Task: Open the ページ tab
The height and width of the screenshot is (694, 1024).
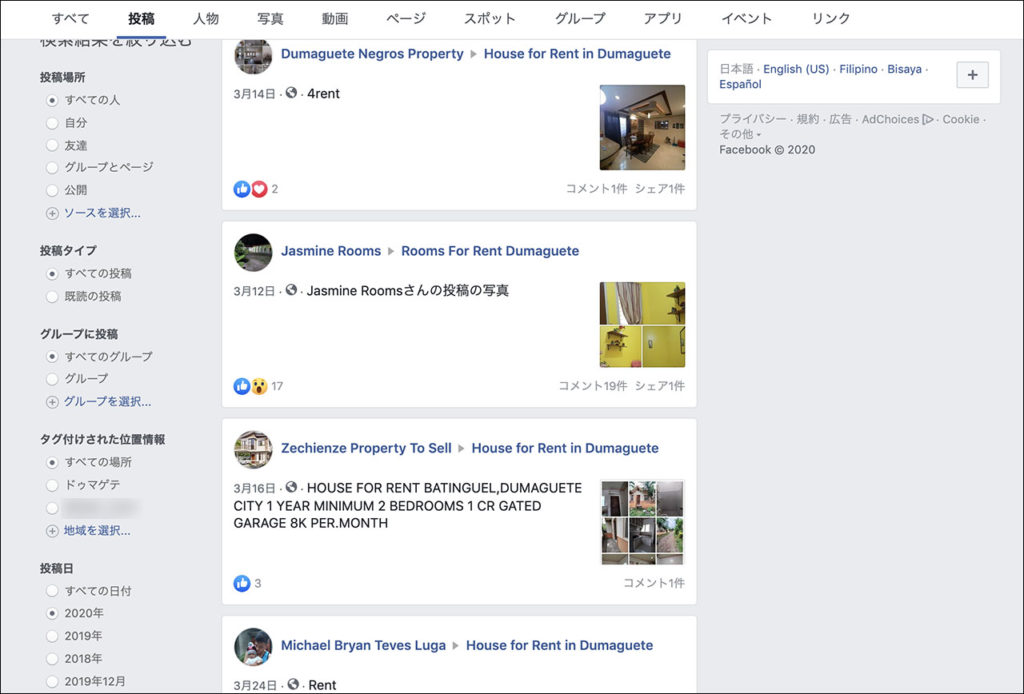Action: [x=406, y=18]
